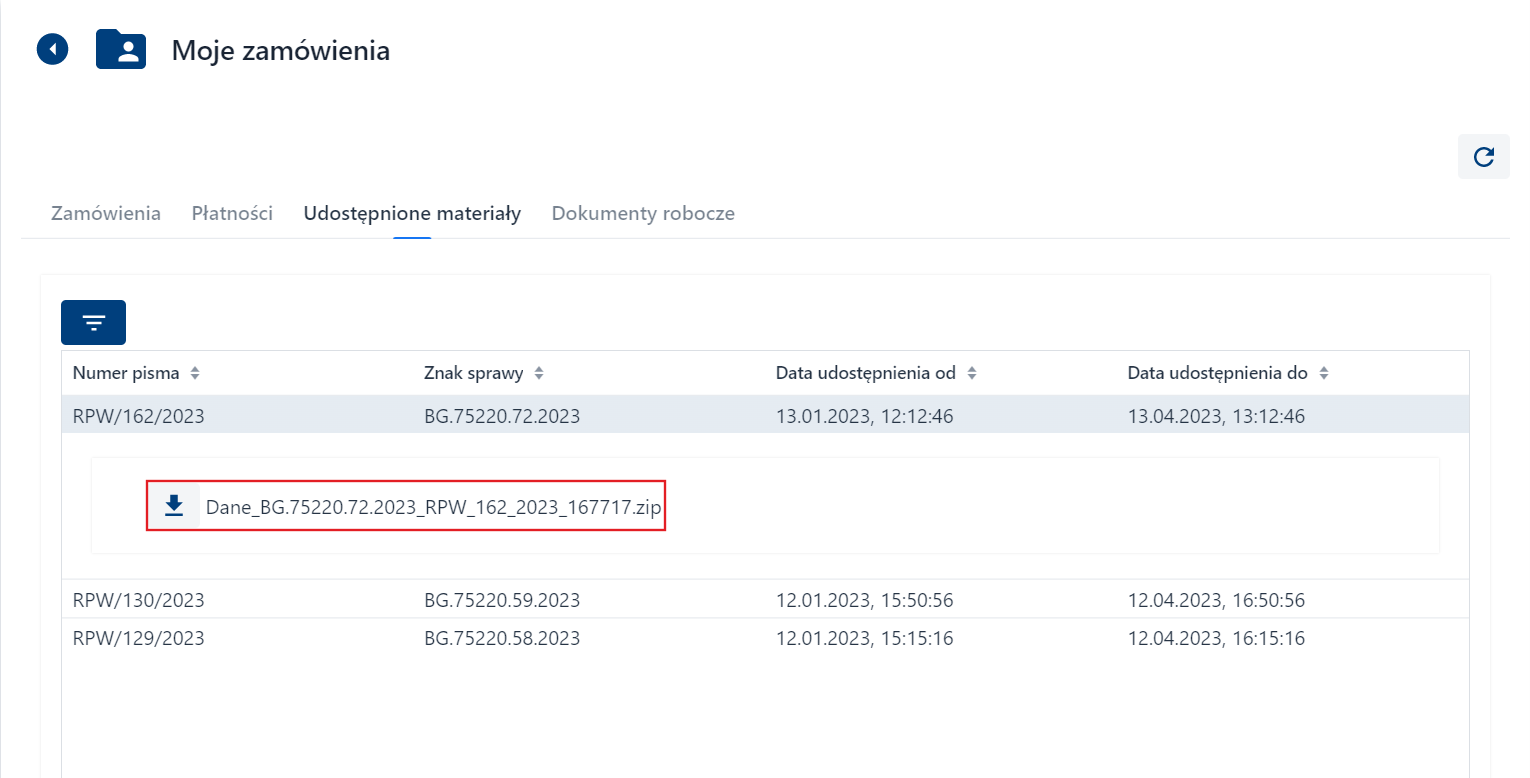Select the Udostępnione materiały tab
The width and height of the screenshot is (1530, 778).
point(412,214)
